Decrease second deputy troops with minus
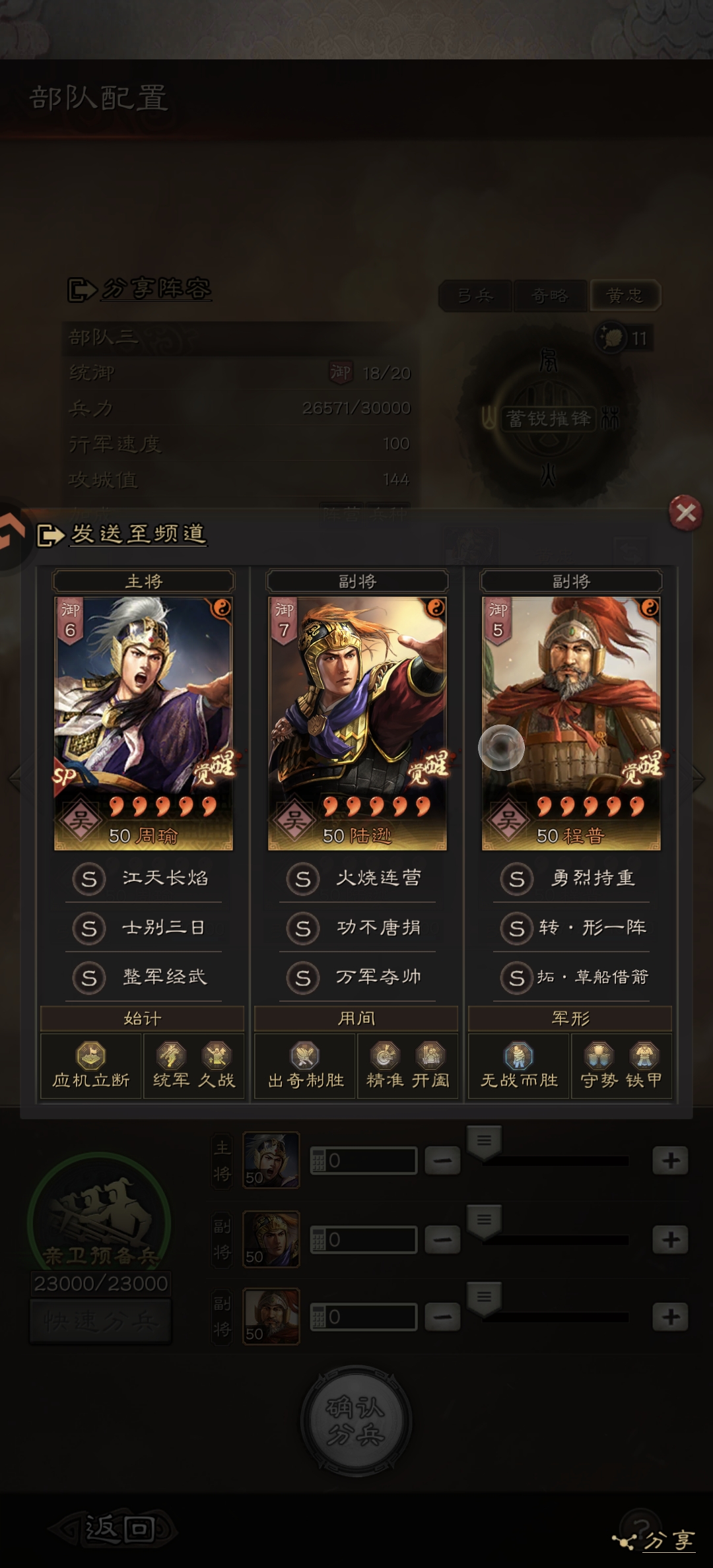The height and width of the screenshot is (1568, 713). (442, 1317)
